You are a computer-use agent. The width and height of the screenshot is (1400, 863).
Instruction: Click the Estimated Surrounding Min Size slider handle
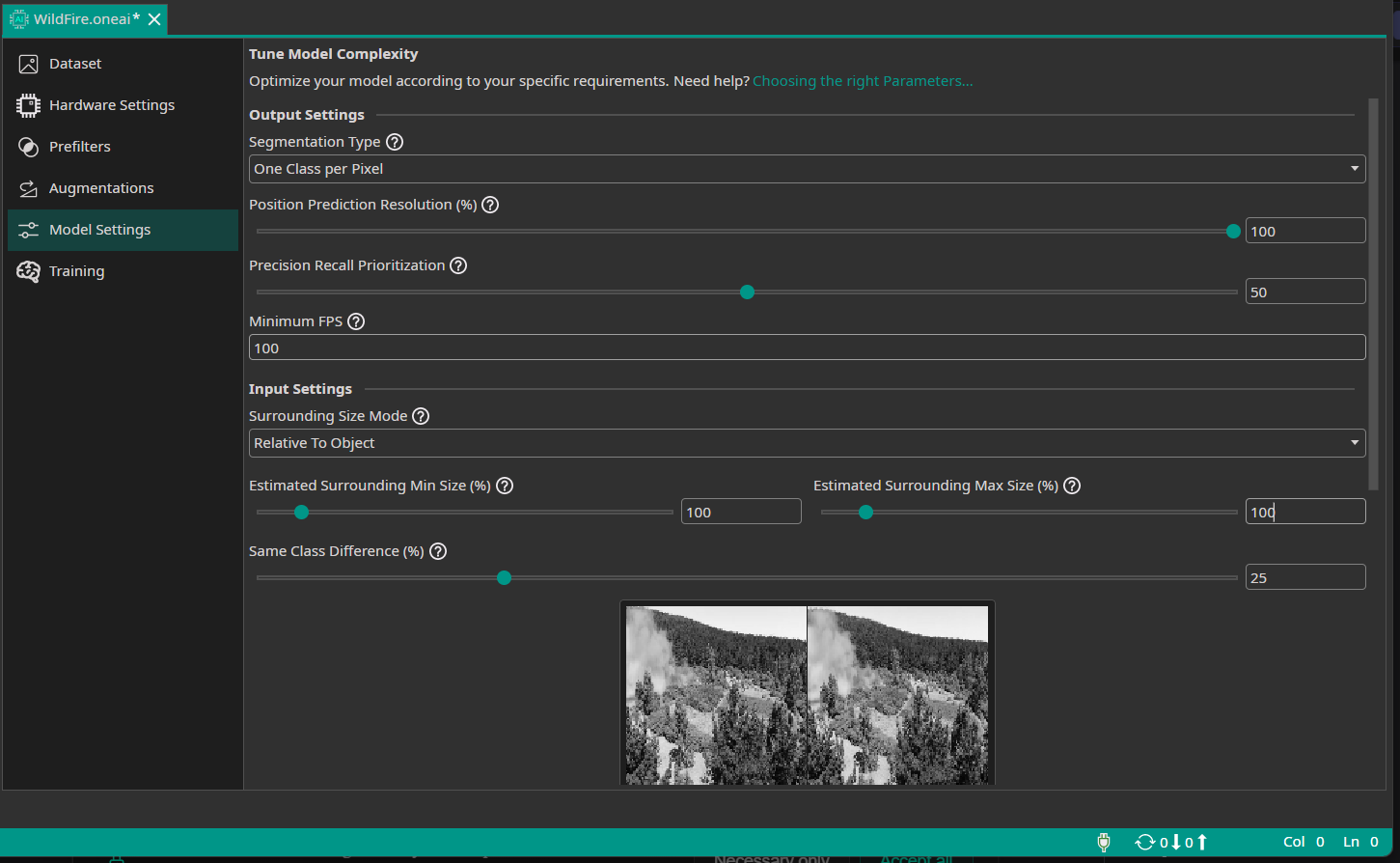(x=301, y=513)
